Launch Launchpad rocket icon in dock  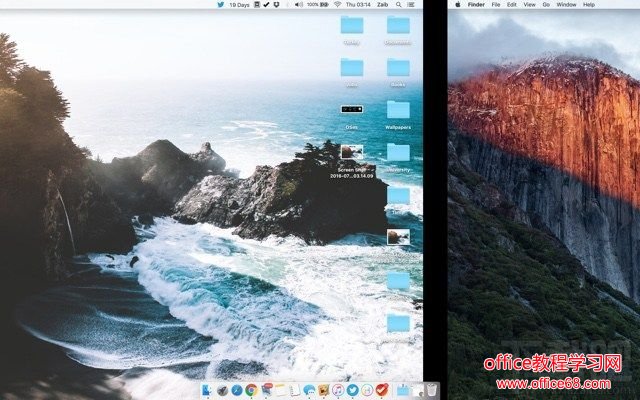click(x=222, y=391)
